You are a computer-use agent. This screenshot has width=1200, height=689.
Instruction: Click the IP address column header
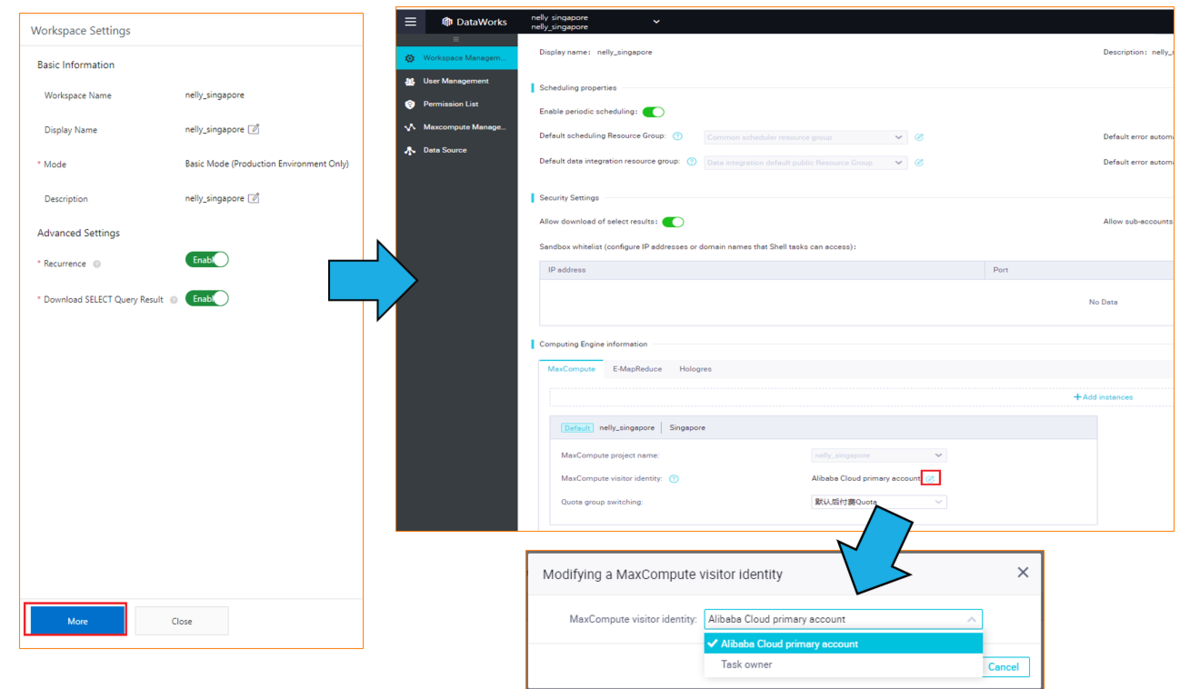[763, 270]
